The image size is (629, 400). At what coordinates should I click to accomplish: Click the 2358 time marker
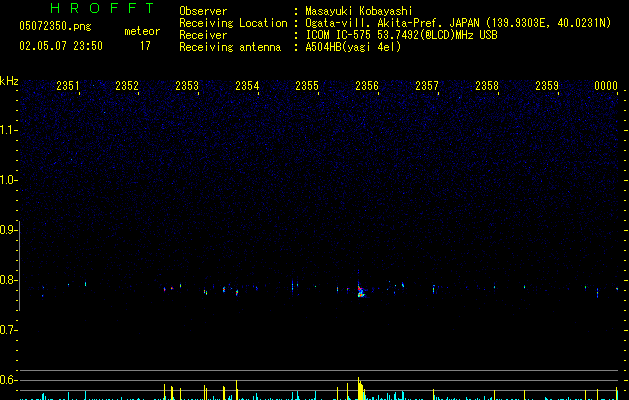[x=487, y=86]
